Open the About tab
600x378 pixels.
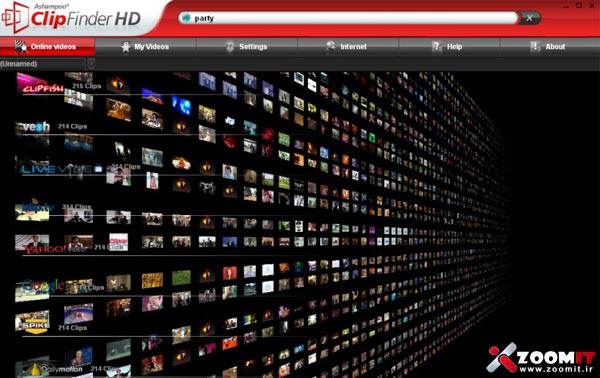click(x=549, y=47)
